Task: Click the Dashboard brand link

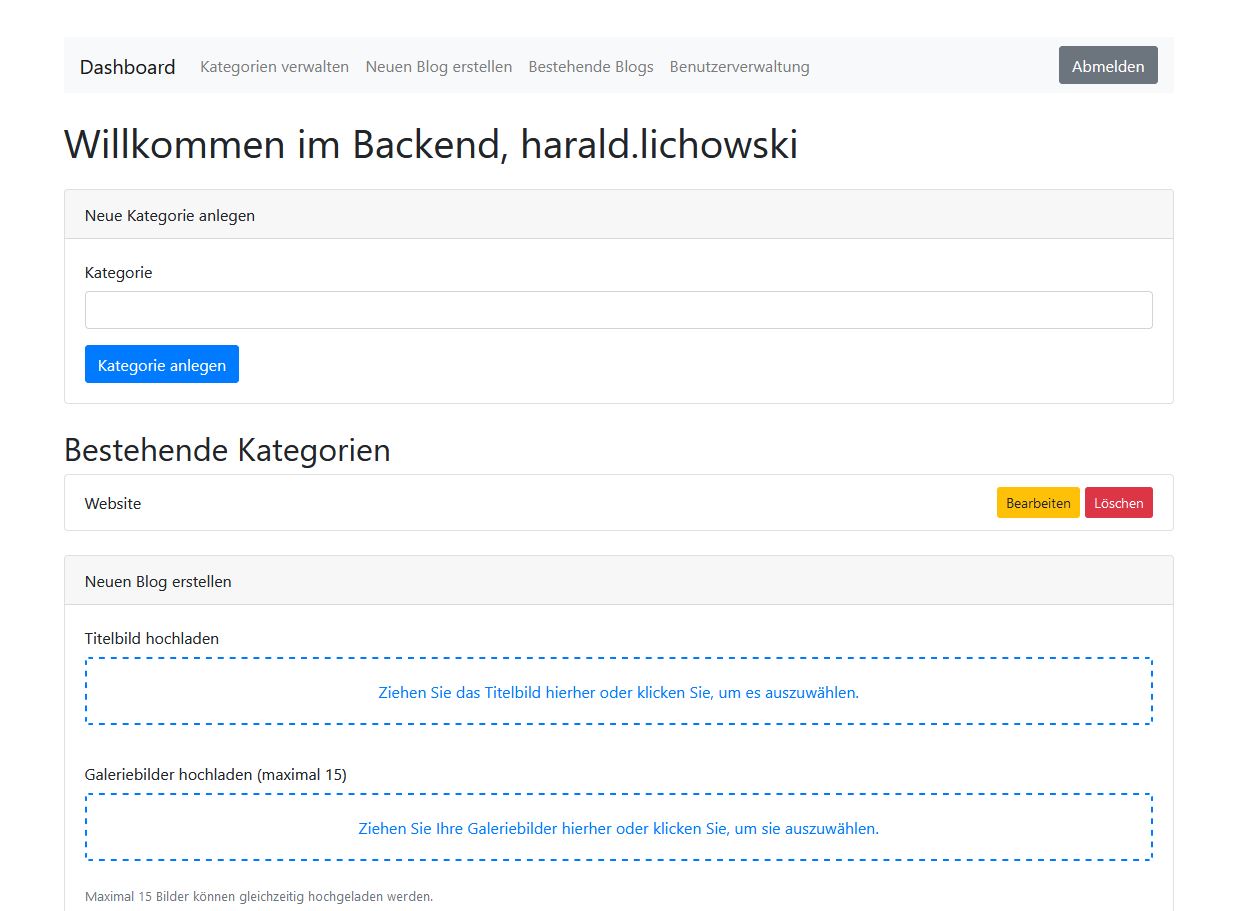Action: click(x=127, y=67)
